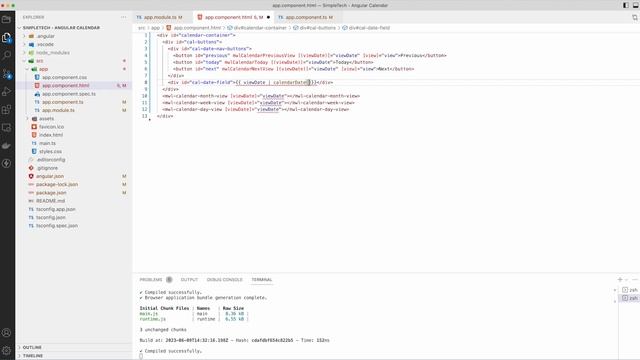This screenshot has width=640, height=360.
Task: Open tsconfig.spec.json file
Action: pos(57,226)
